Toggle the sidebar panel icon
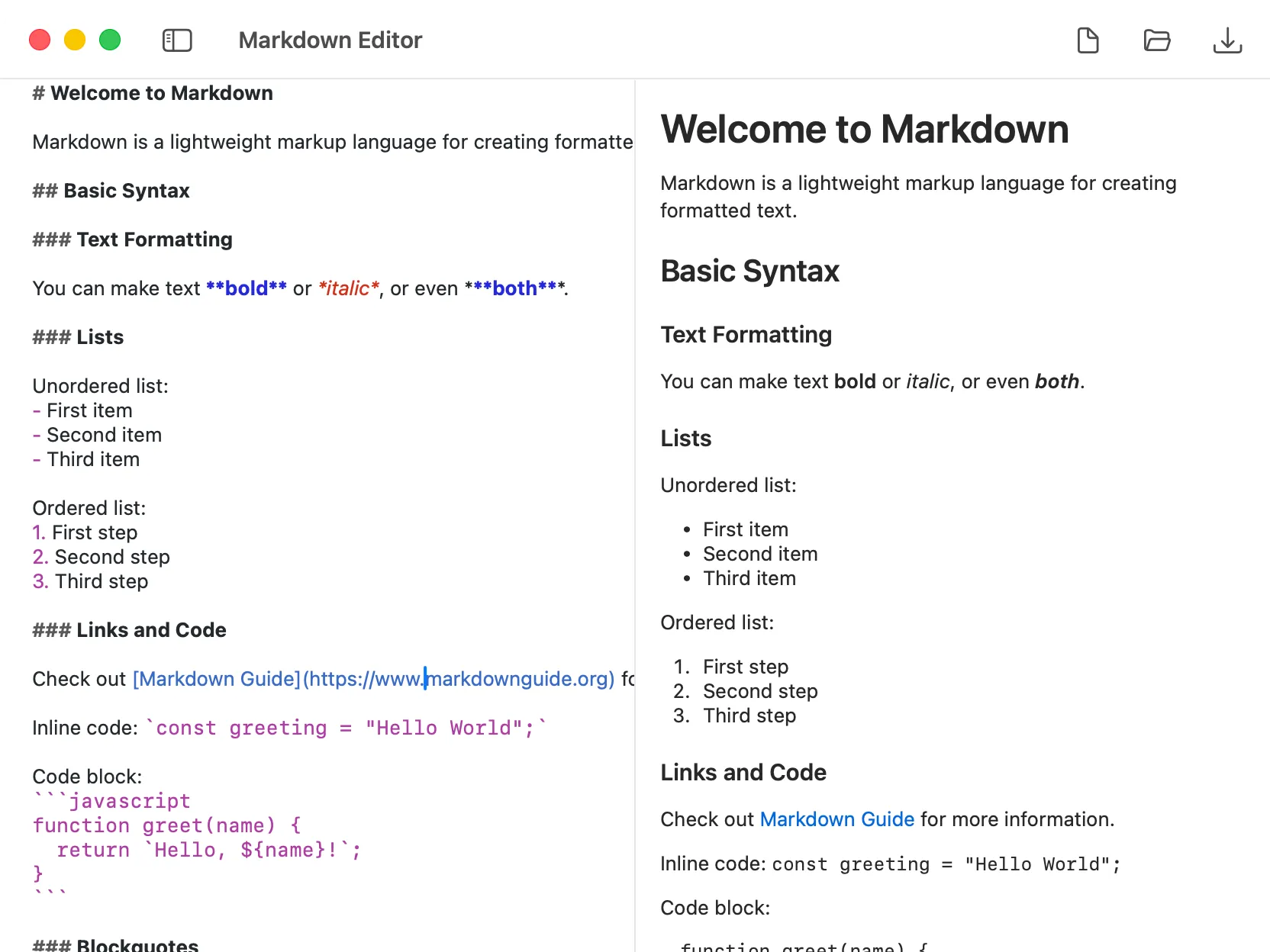The image size is (1270, 952). (x=176, y=40)
